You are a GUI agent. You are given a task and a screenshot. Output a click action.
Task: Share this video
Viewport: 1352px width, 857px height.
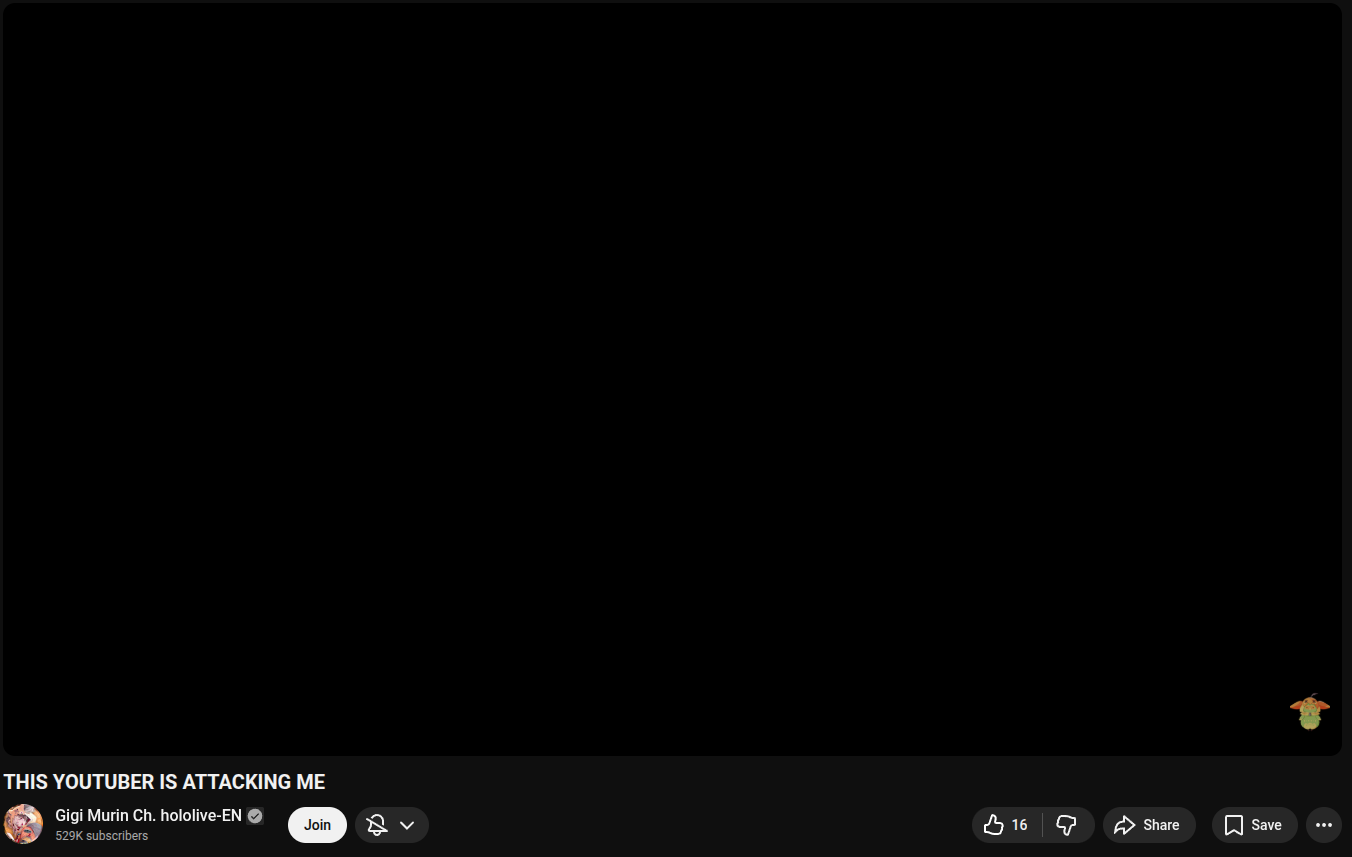[x=1149, y=825]
